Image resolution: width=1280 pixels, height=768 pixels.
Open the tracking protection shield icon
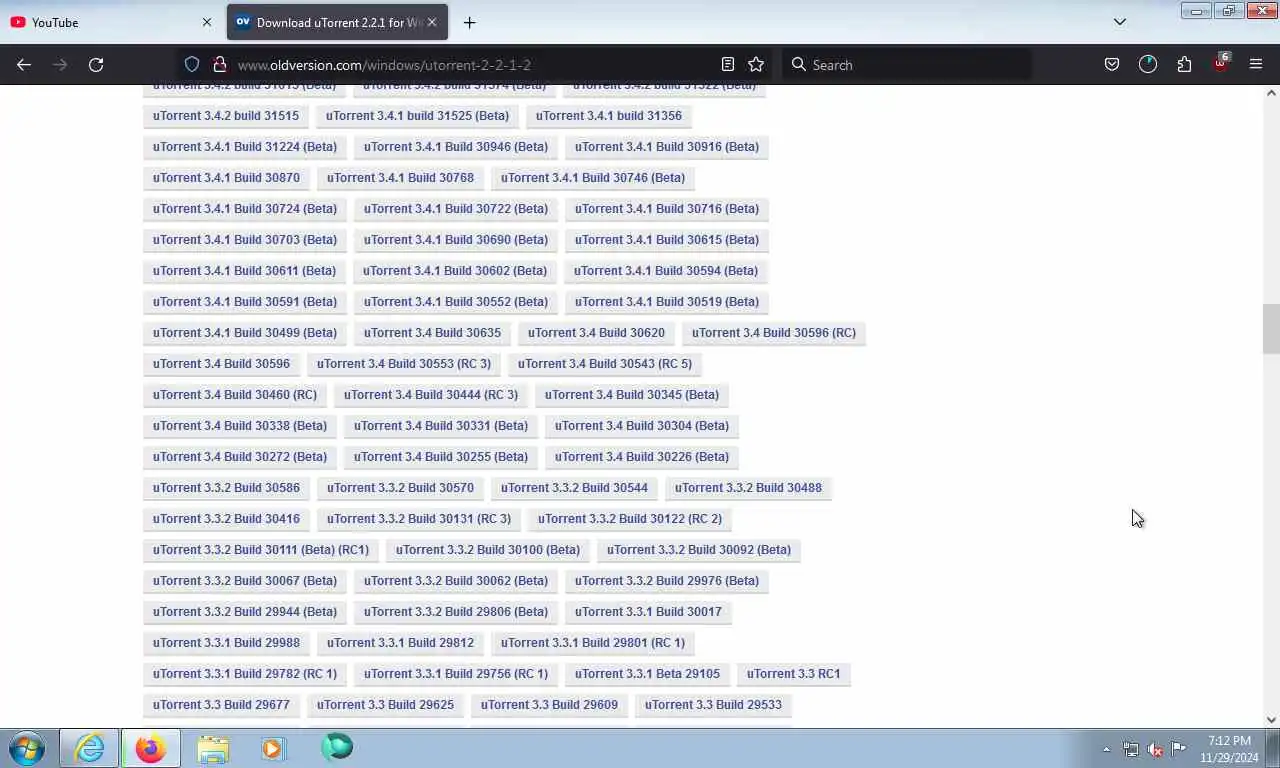coord(192,64)
